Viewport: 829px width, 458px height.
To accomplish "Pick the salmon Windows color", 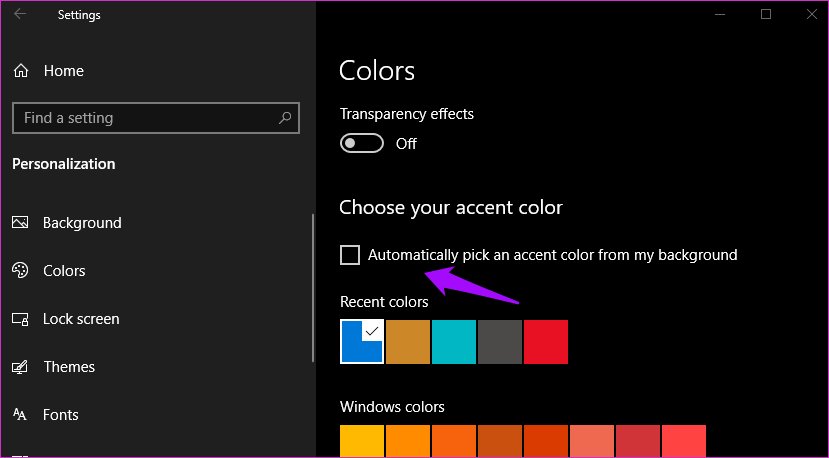I will tap(592, 441).
